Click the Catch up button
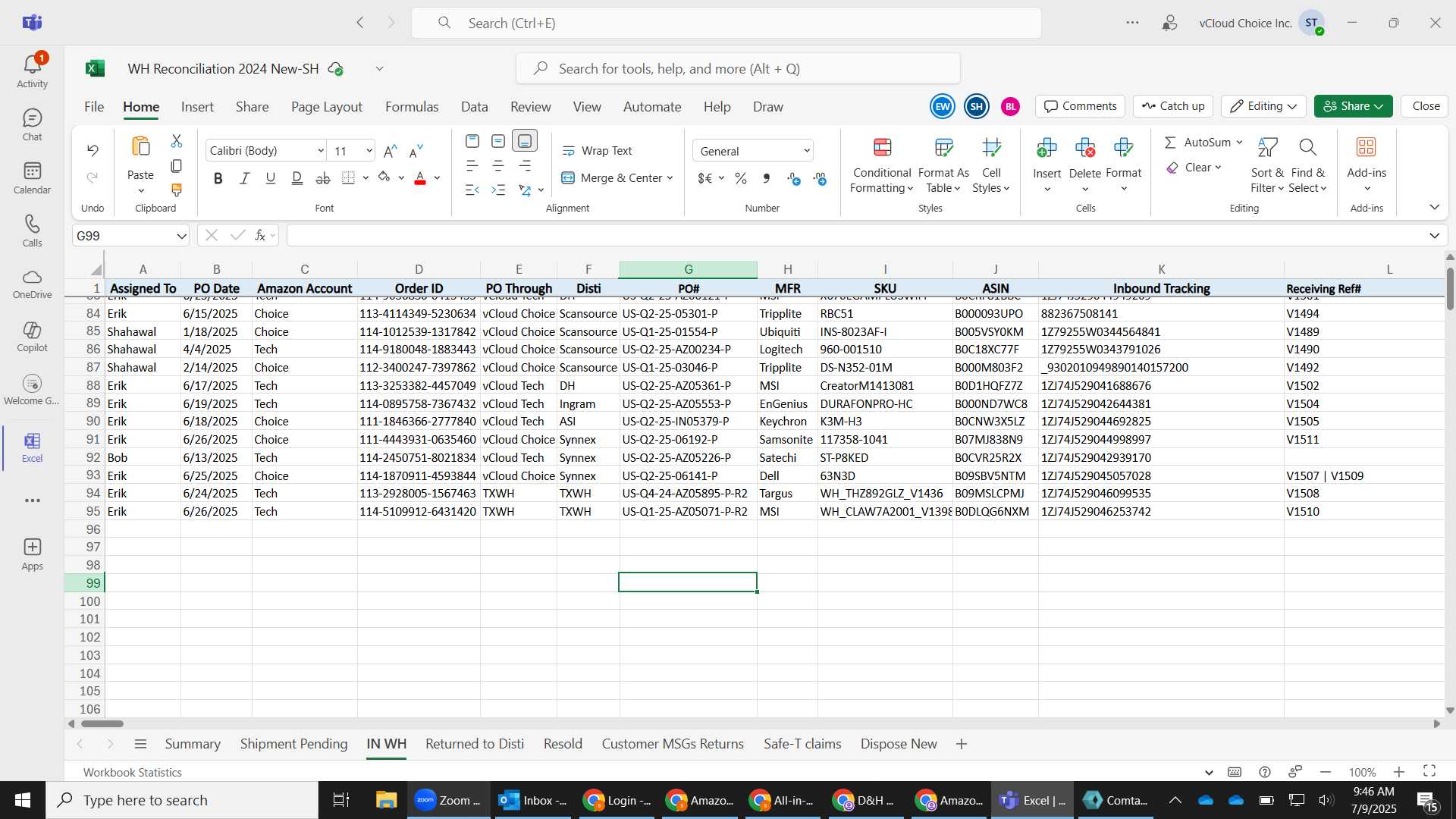Image resolution: width=1456 pixels, height=819 pixels. (x=1173, y=106)
